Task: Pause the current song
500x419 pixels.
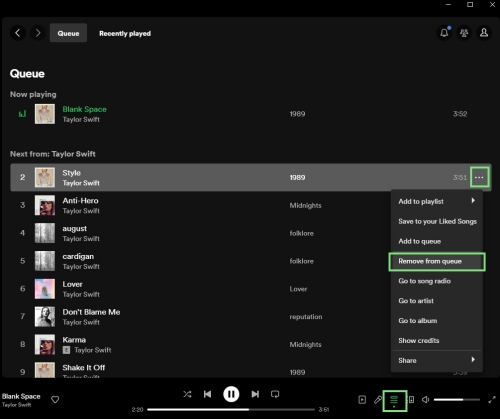Action: tap(231, 394)
